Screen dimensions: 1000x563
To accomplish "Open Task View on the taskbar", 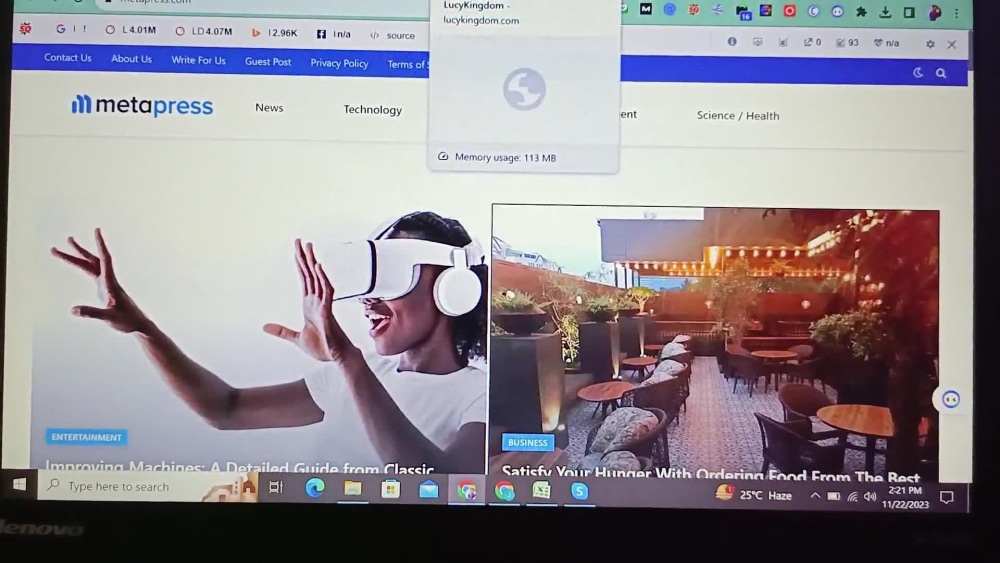I will pyautogui.click(x=276, y=488).
